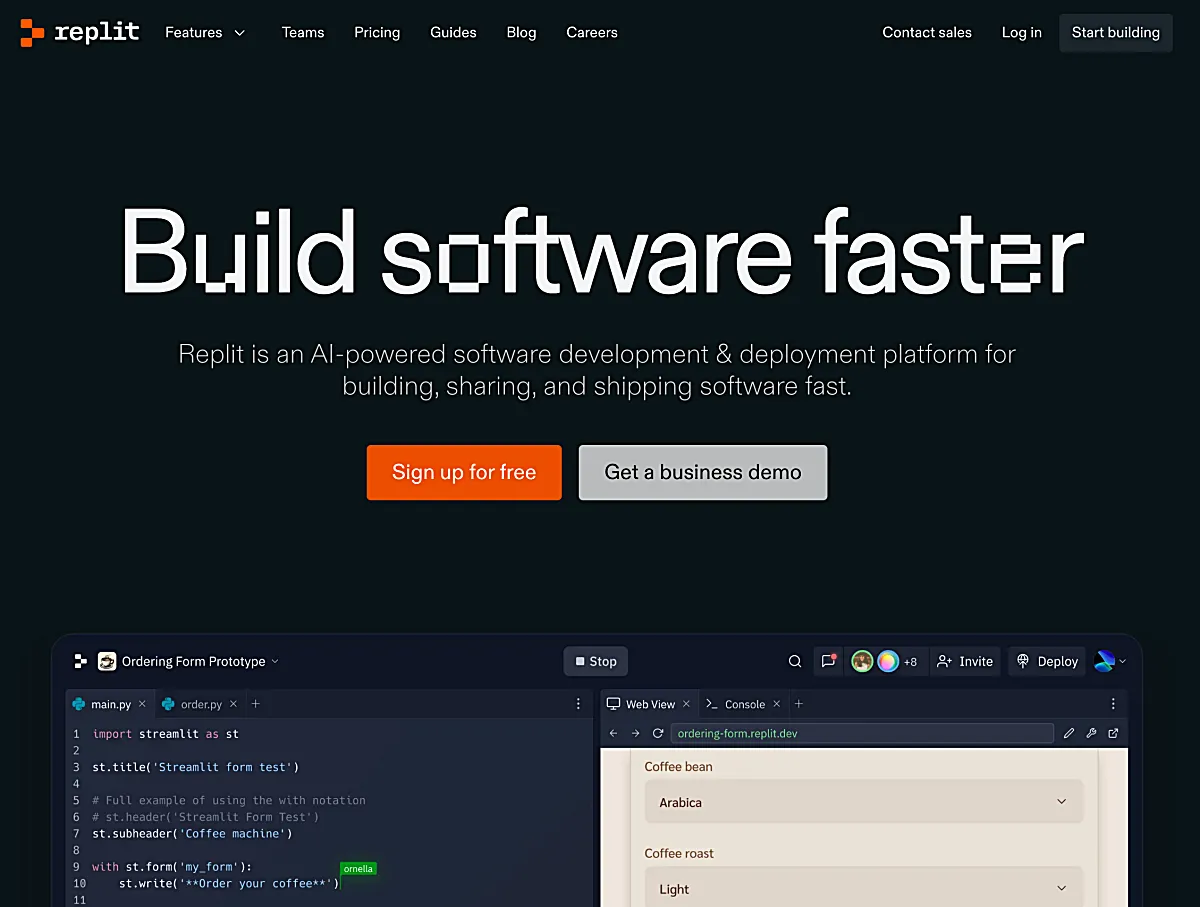Click the Start building button
This screenshot has height=907, width=1200.
tap(1116, 32)
